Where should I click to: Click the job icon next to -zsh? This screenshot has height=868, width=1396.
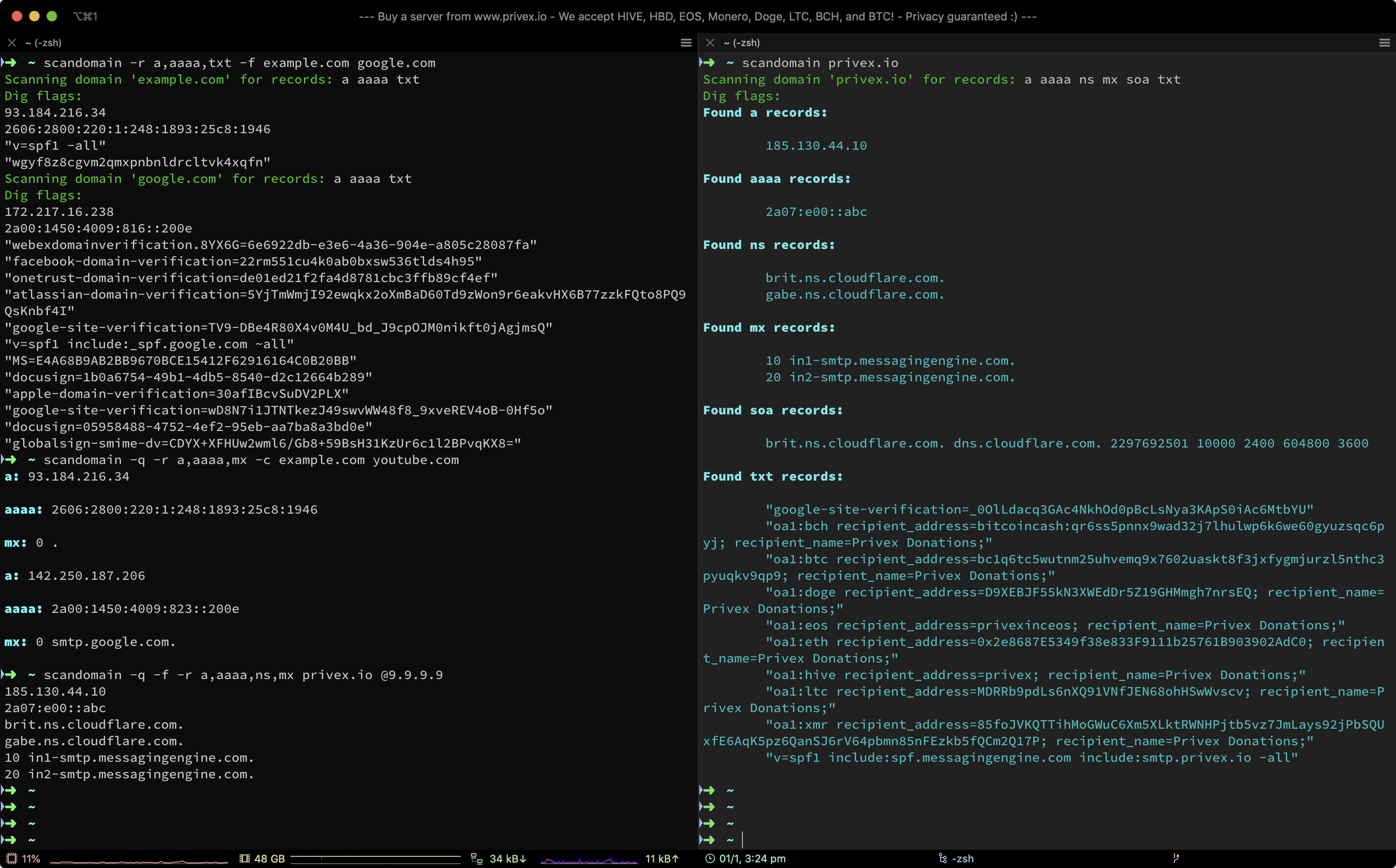[942, 859]
